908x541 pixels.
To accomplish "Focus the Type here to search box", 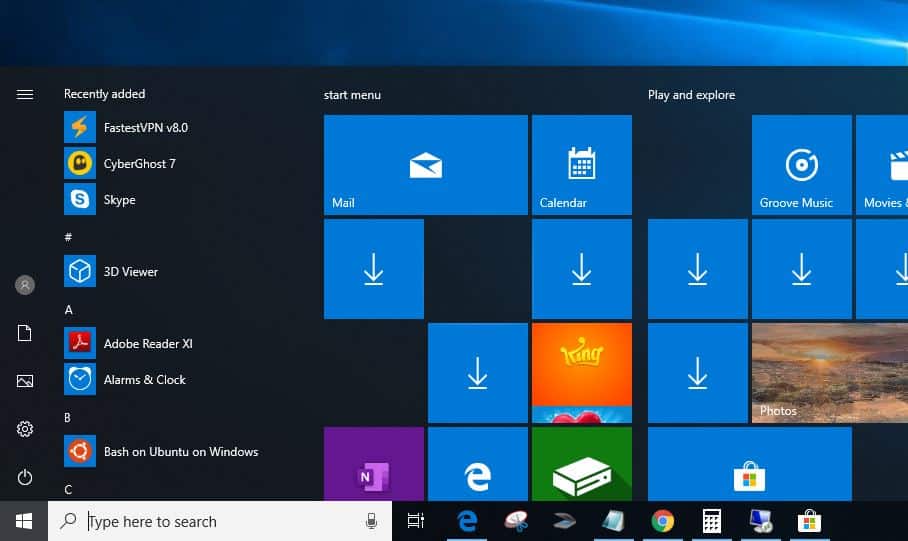I will 219,521.
